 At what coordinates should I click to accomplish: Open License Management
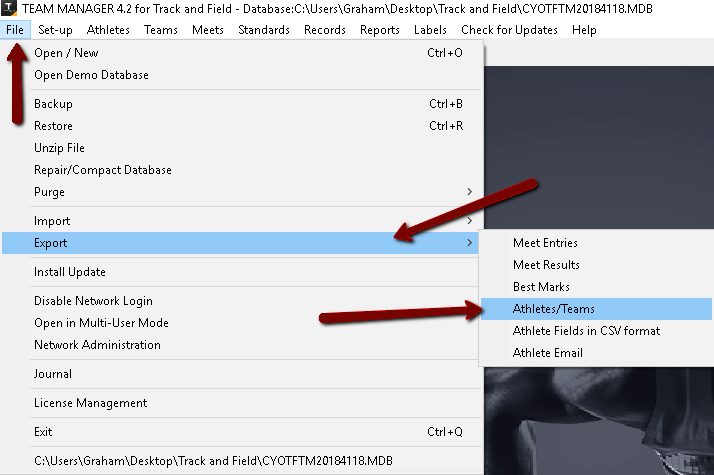coord(241,403)
